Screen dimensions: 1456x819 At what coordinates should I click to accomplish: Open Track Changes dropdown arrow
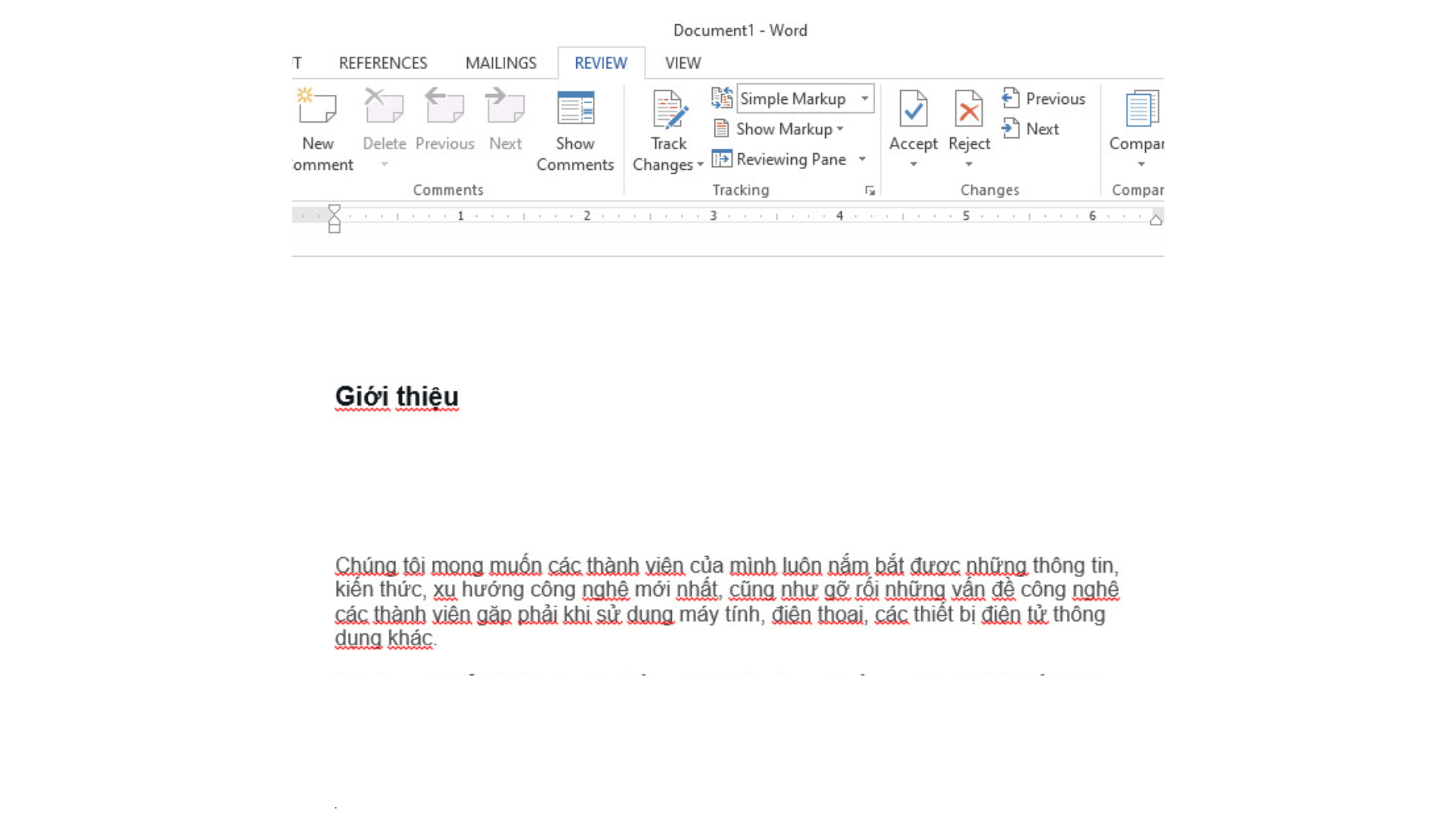coord(700,165)
